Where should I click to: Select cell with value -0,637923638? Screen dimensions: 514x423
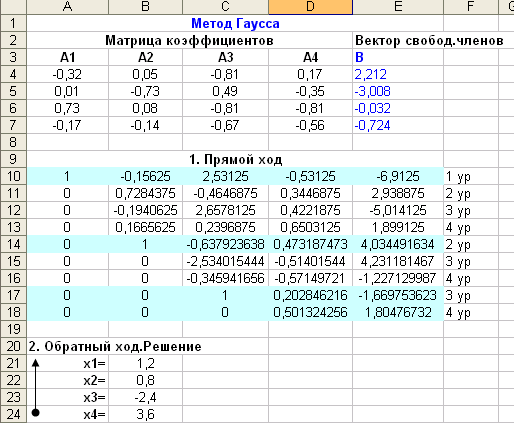pyautogui.click(x=225, y=244)
